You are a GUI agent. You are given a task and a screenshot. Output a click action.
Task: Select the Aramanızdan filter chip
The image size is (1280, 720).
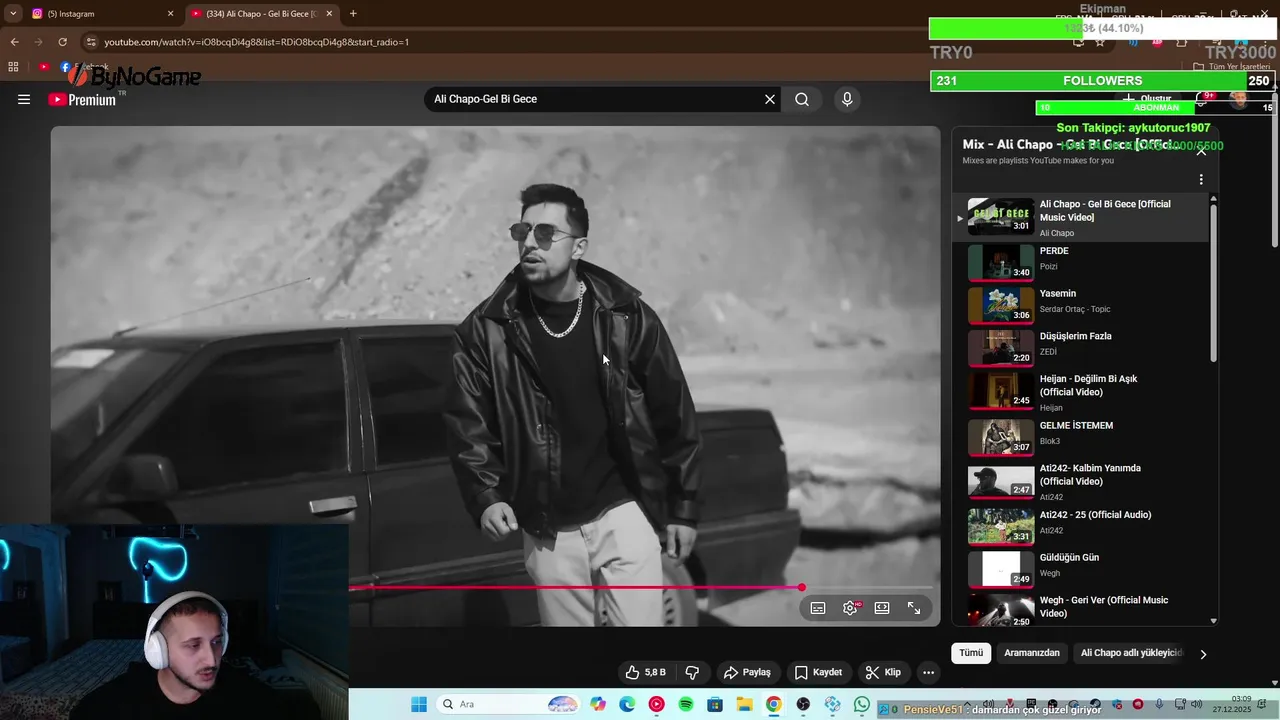[1032, 653]
